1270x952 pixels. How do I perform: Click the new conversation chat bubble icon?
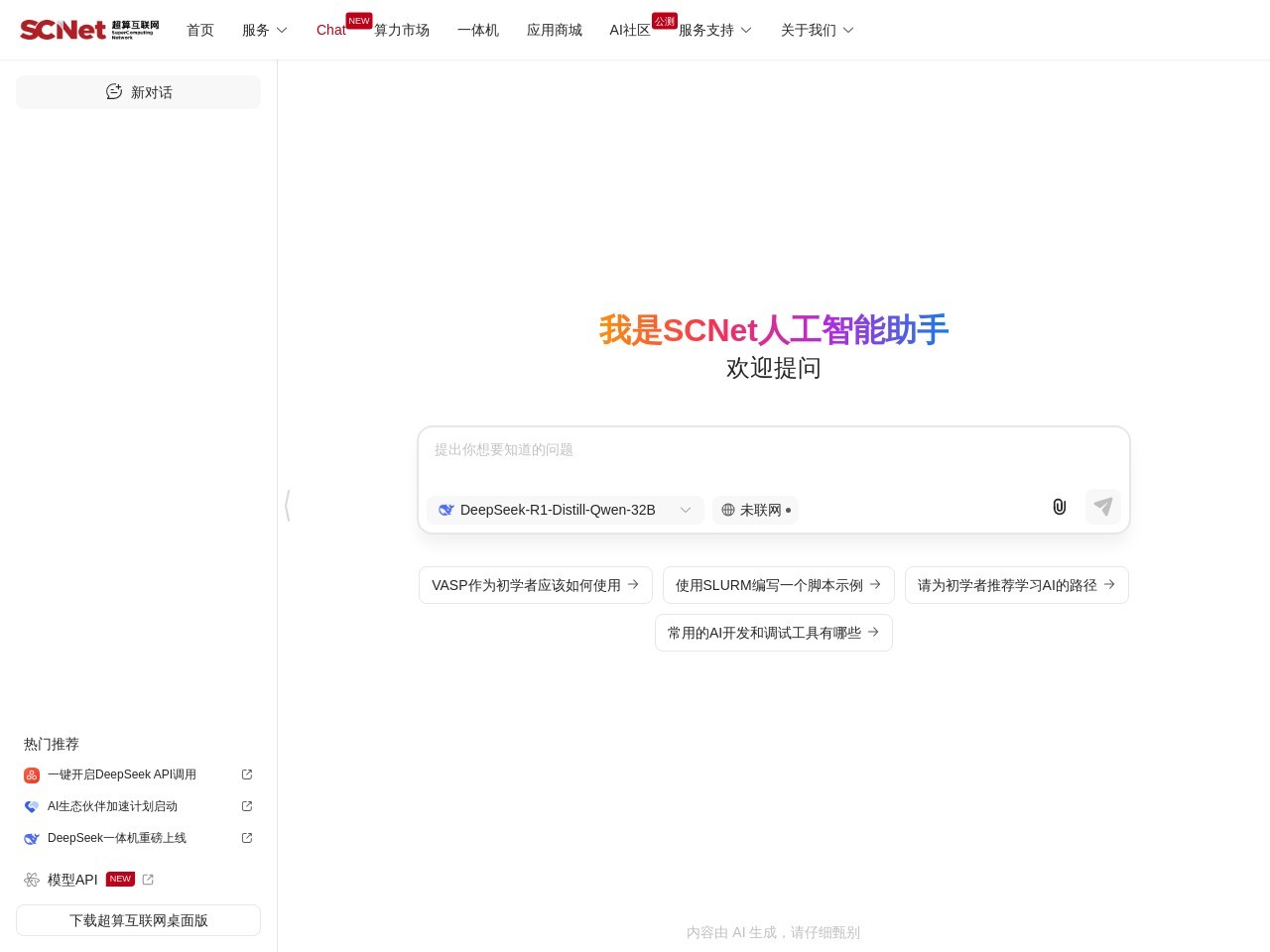[x=114, y=91]
